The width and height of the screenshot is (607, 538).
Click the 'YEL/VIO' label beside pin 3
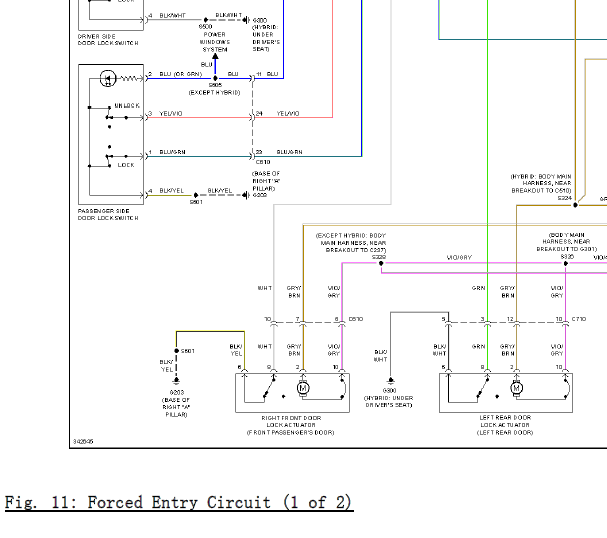(171, 113)
